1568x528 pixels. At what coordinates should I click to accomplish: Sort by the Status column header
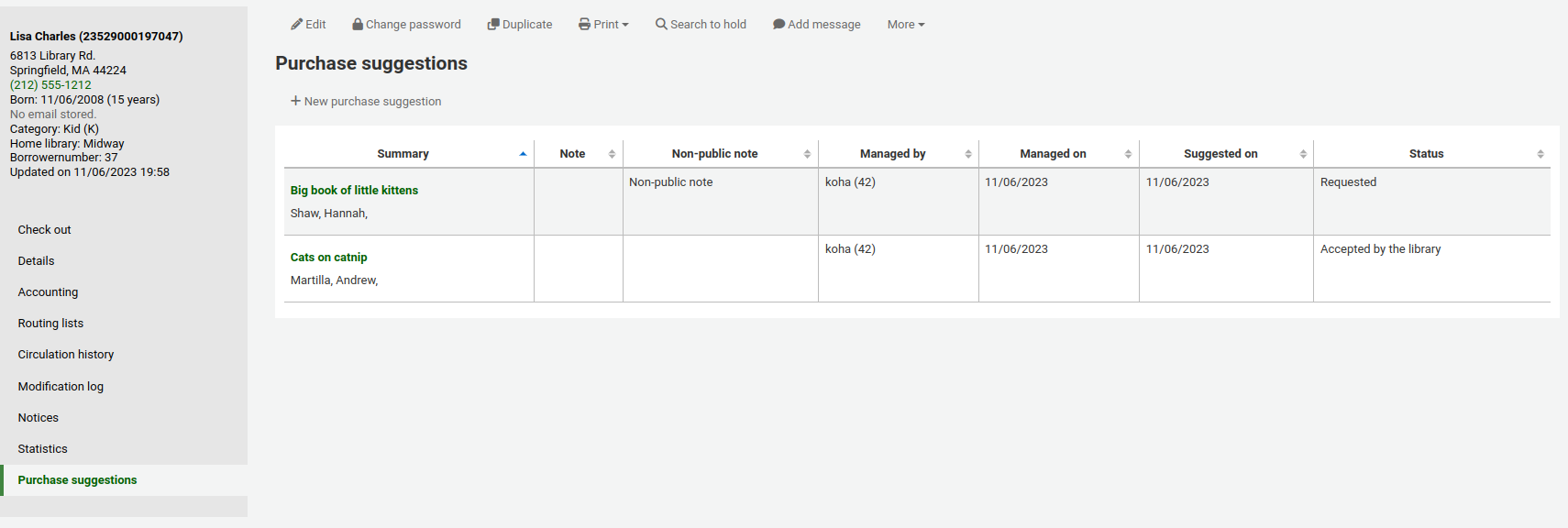(1425, 154)
